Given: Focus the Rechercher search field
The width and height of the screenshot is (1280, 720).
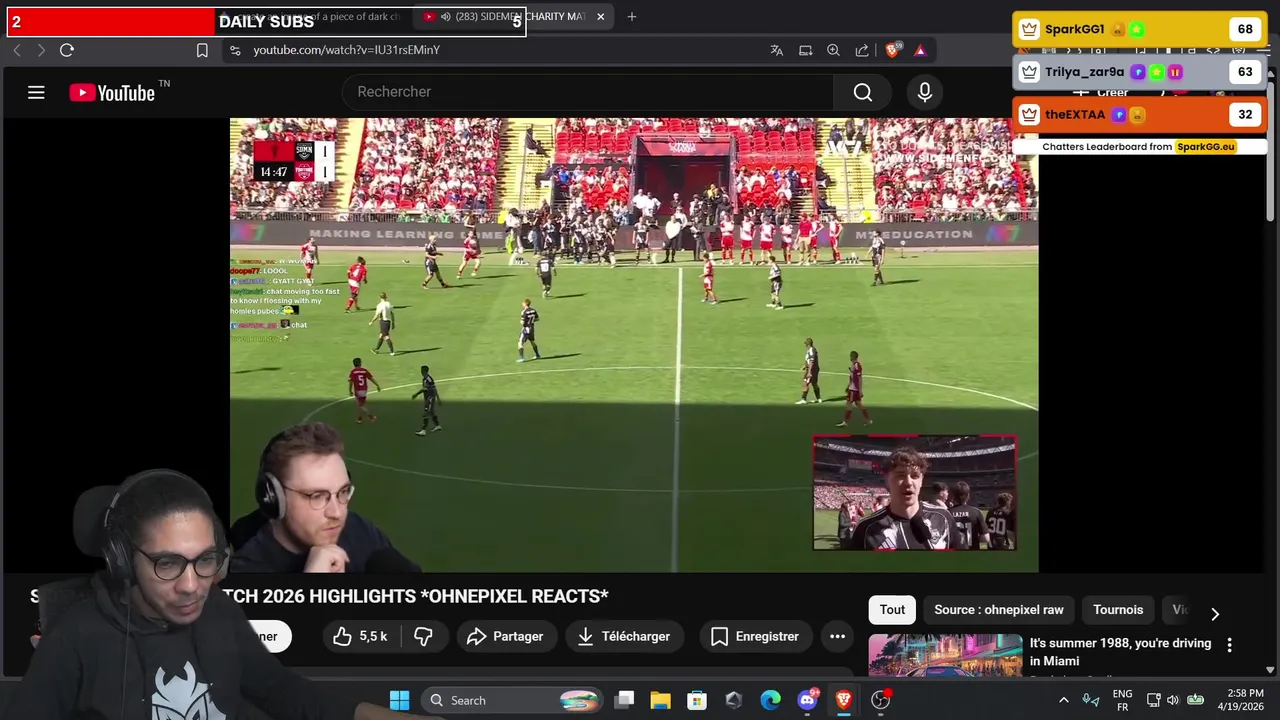Looking at the screenshot, I should [x=588, y=92].
